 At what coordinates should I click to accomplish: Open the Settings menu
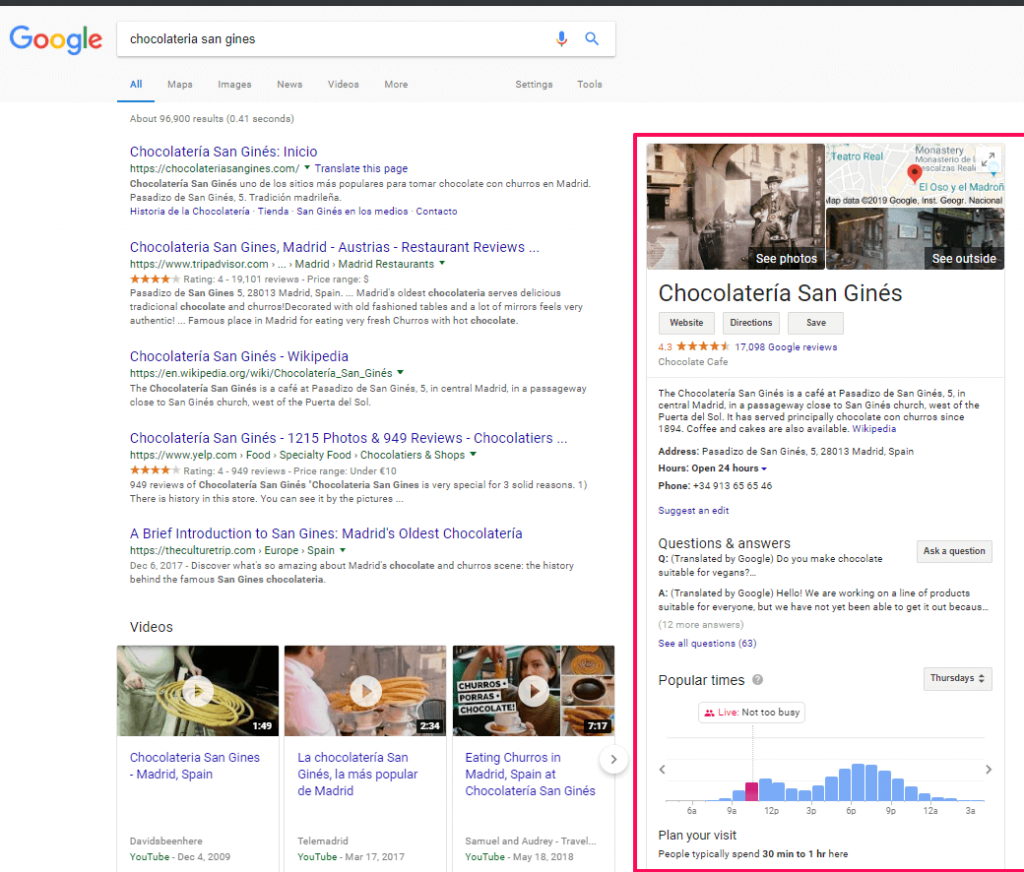533,84
